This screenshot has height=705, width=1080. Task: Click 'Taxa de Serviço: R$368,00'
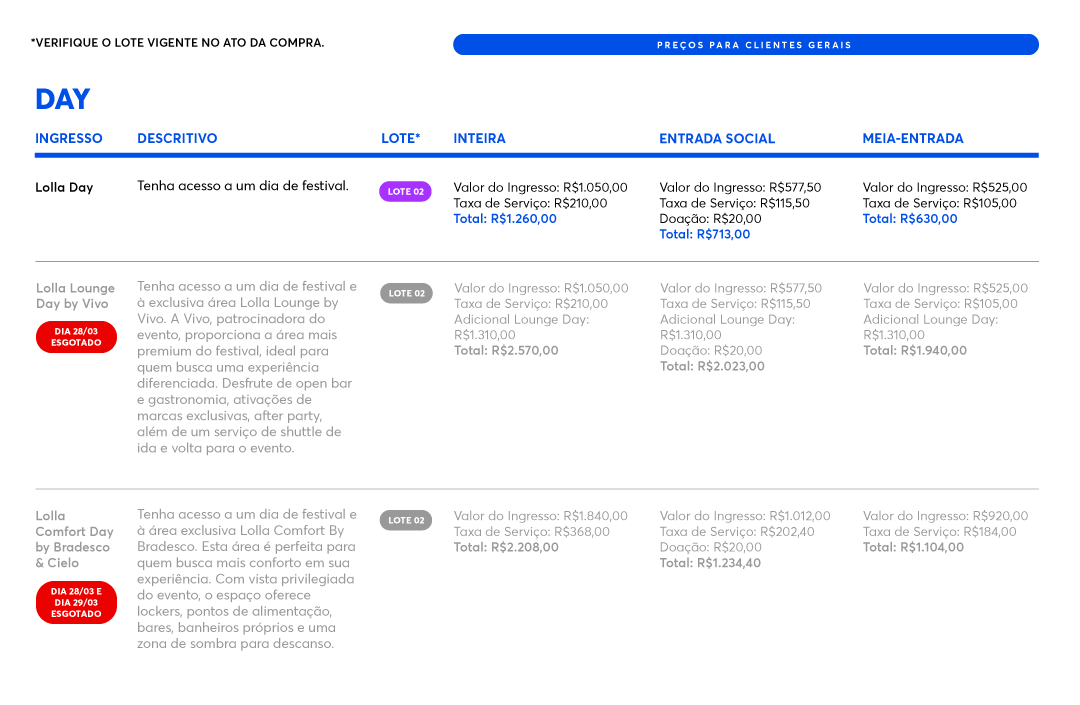[532, 532]
